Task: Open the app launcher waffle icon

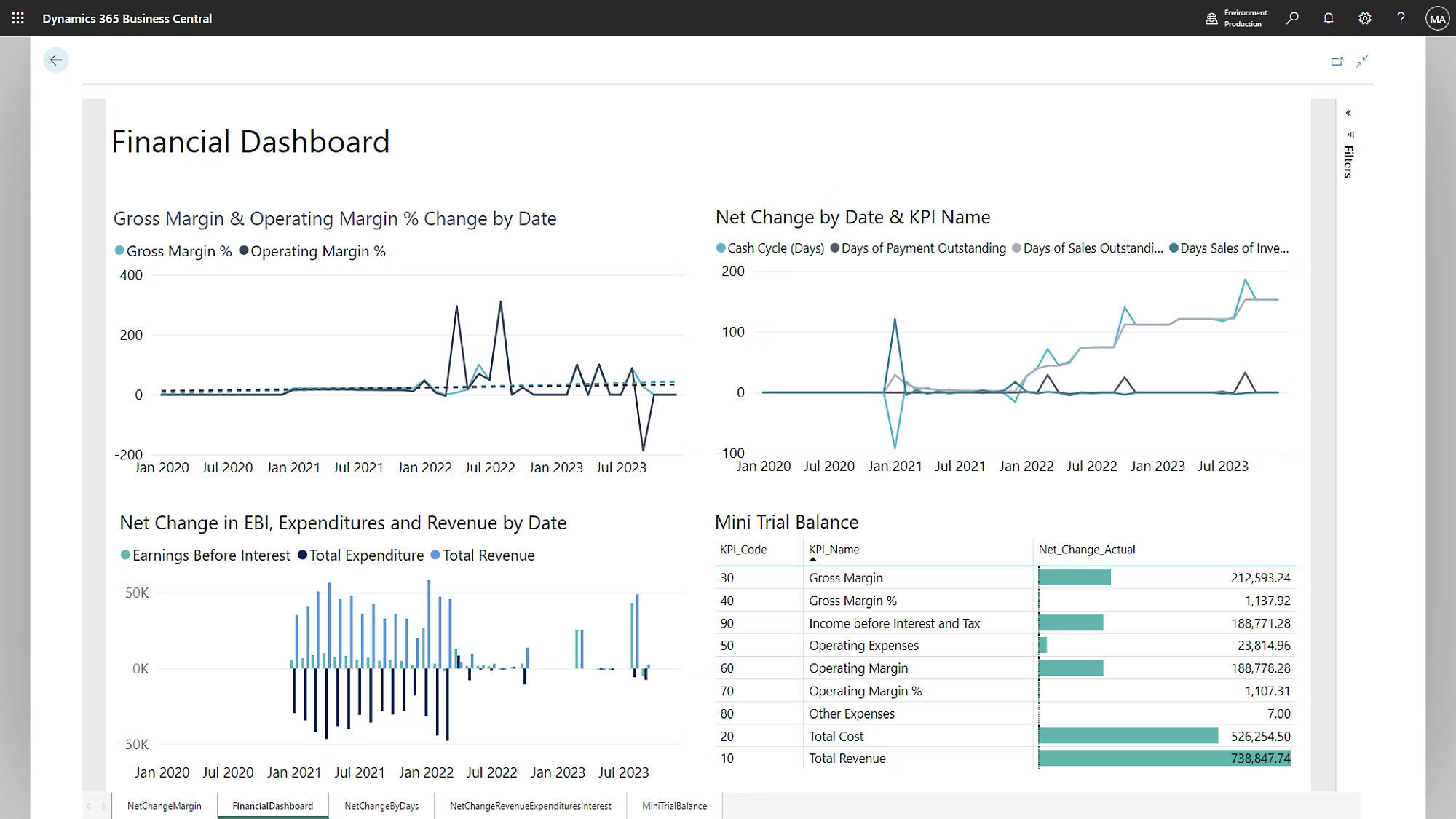Action: point(18,18)
